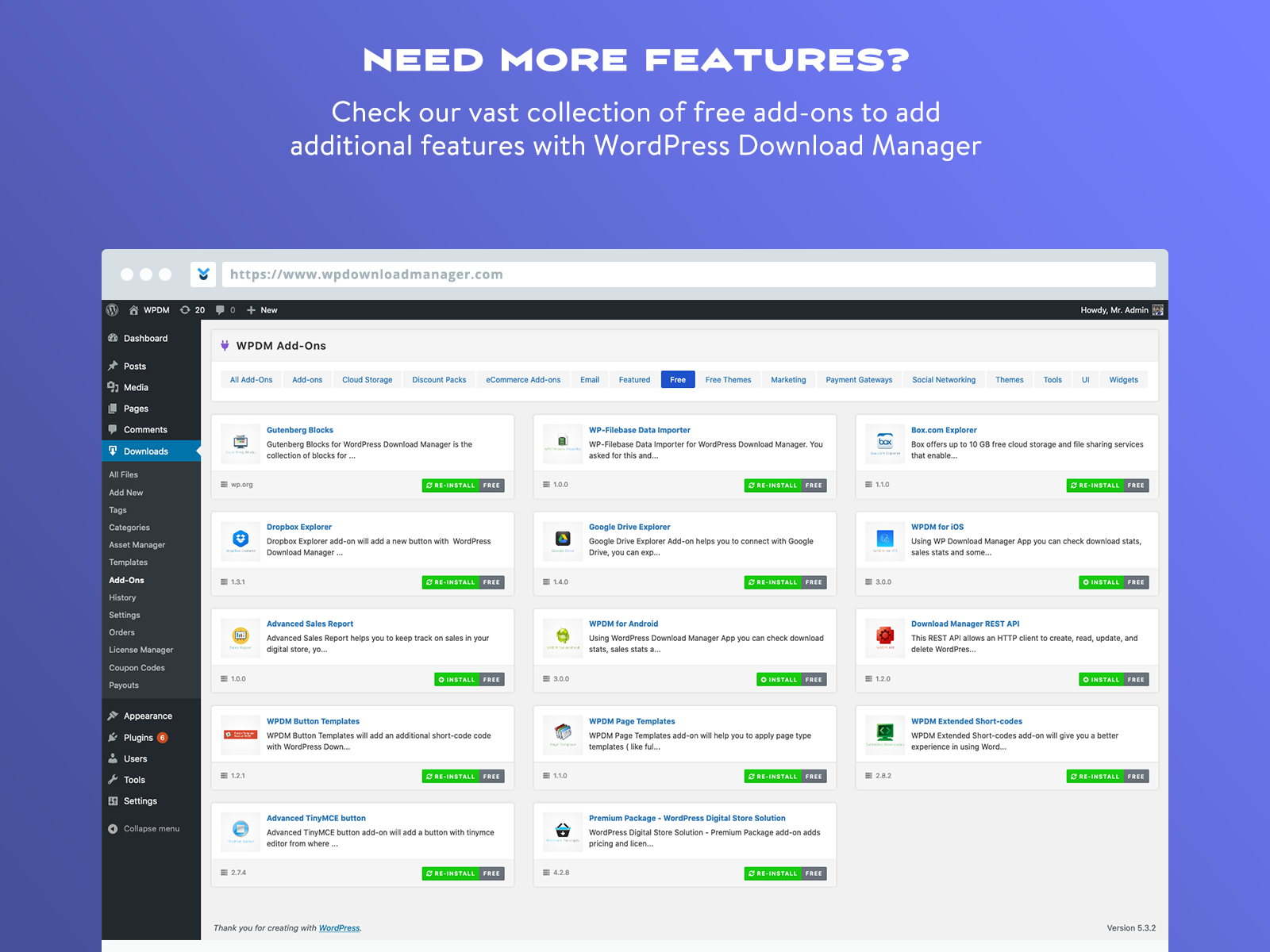Viewport: 1270px width, 952px height.
Task: Open the Templates submenu item
Action: tap(129, 562)
